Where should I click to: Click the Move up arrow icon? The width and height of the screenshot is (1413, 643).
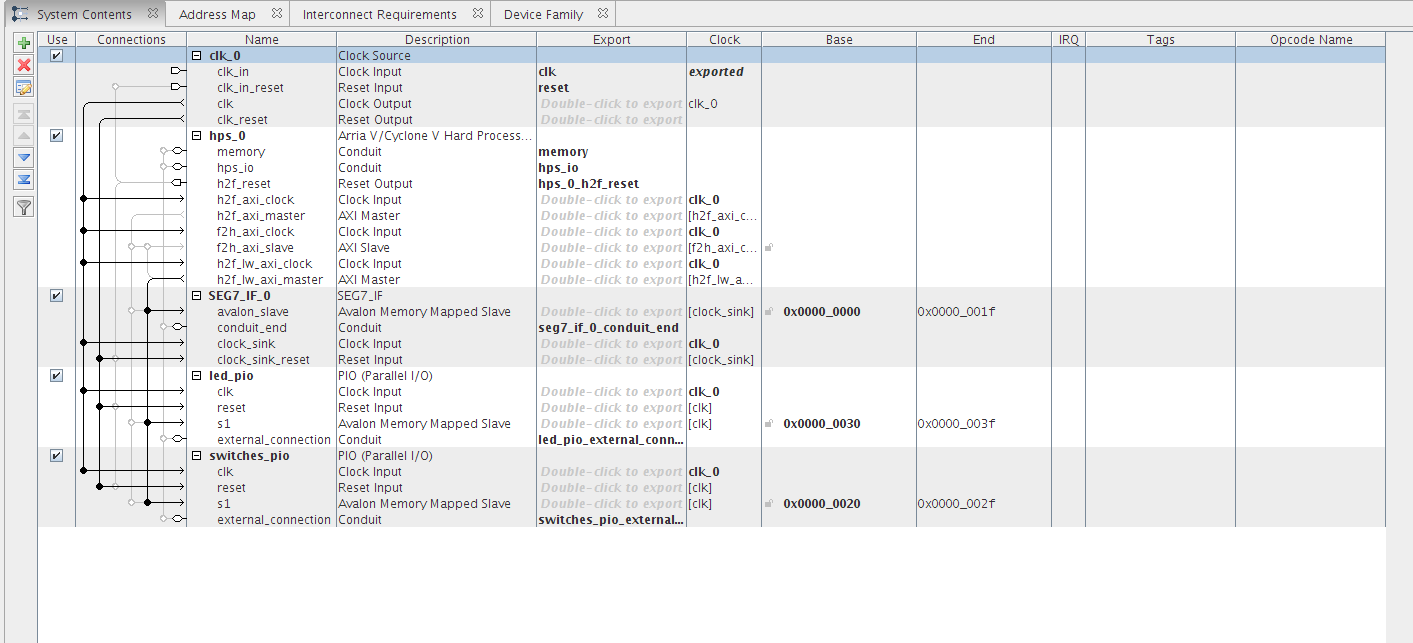pyautogui.click(x=25, y=135)
